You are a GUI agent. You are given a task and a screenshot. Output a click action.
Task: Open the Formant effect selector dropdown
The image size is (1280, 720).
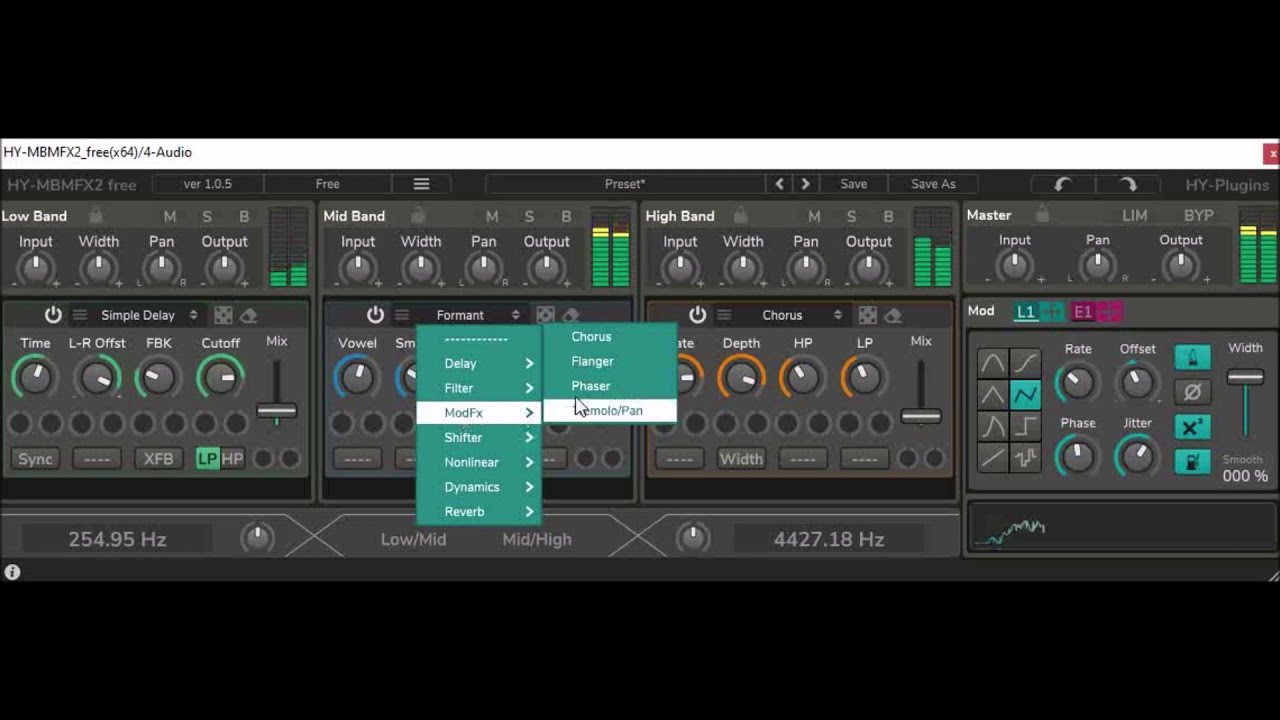470,315
